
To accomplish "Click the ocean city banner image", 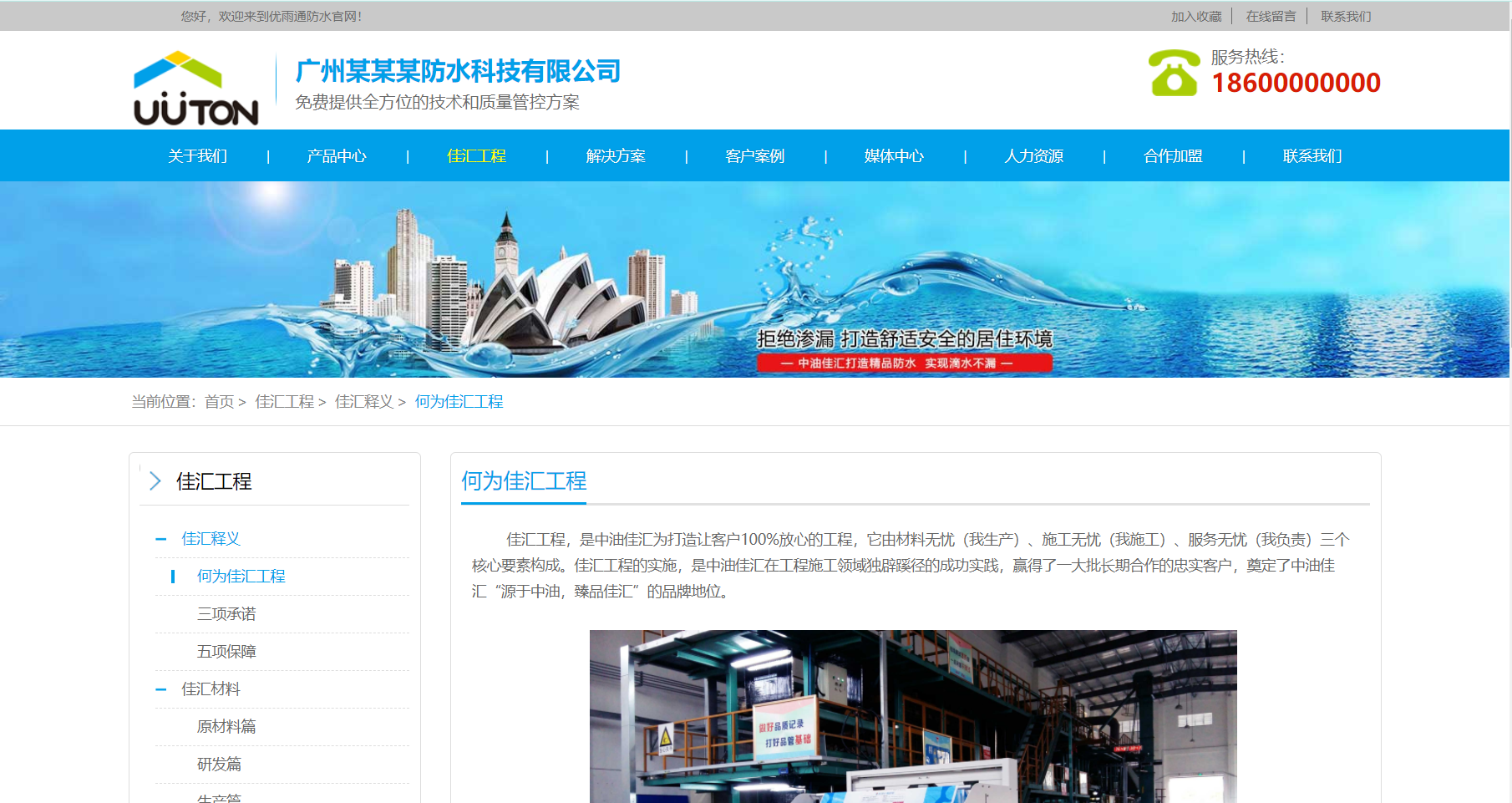I will [755, 279].
